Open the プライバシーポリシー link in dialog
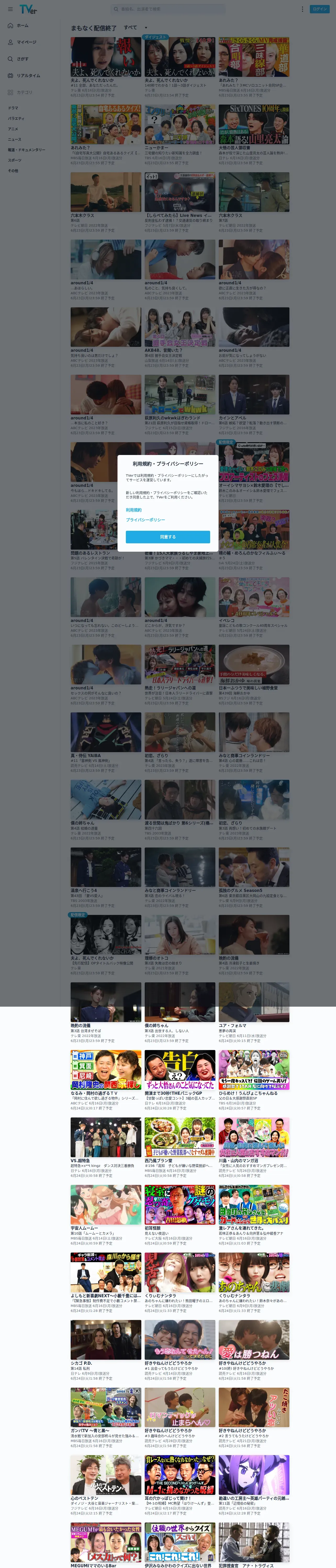Screen dimensions: 336x1568 pyautogui.click(x=146, y=520)
